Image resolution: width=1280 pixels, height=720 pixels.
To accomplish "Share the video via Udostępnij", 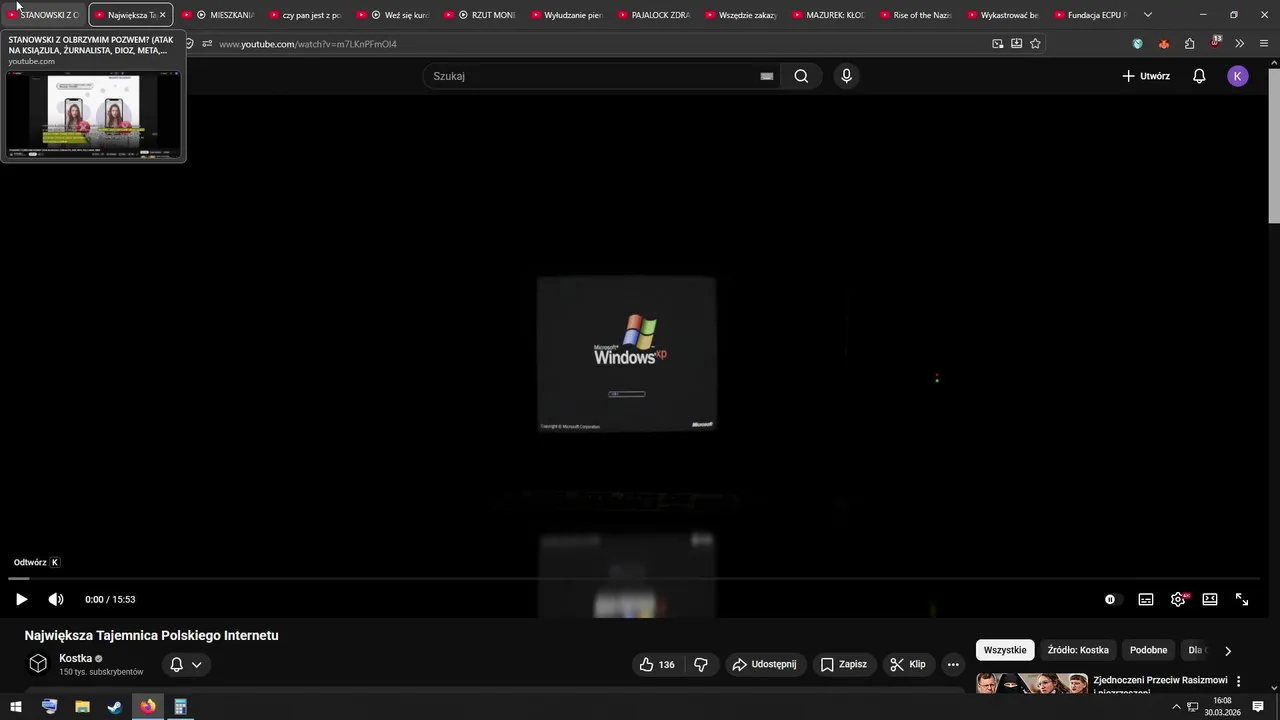I will tap(765, 664).
